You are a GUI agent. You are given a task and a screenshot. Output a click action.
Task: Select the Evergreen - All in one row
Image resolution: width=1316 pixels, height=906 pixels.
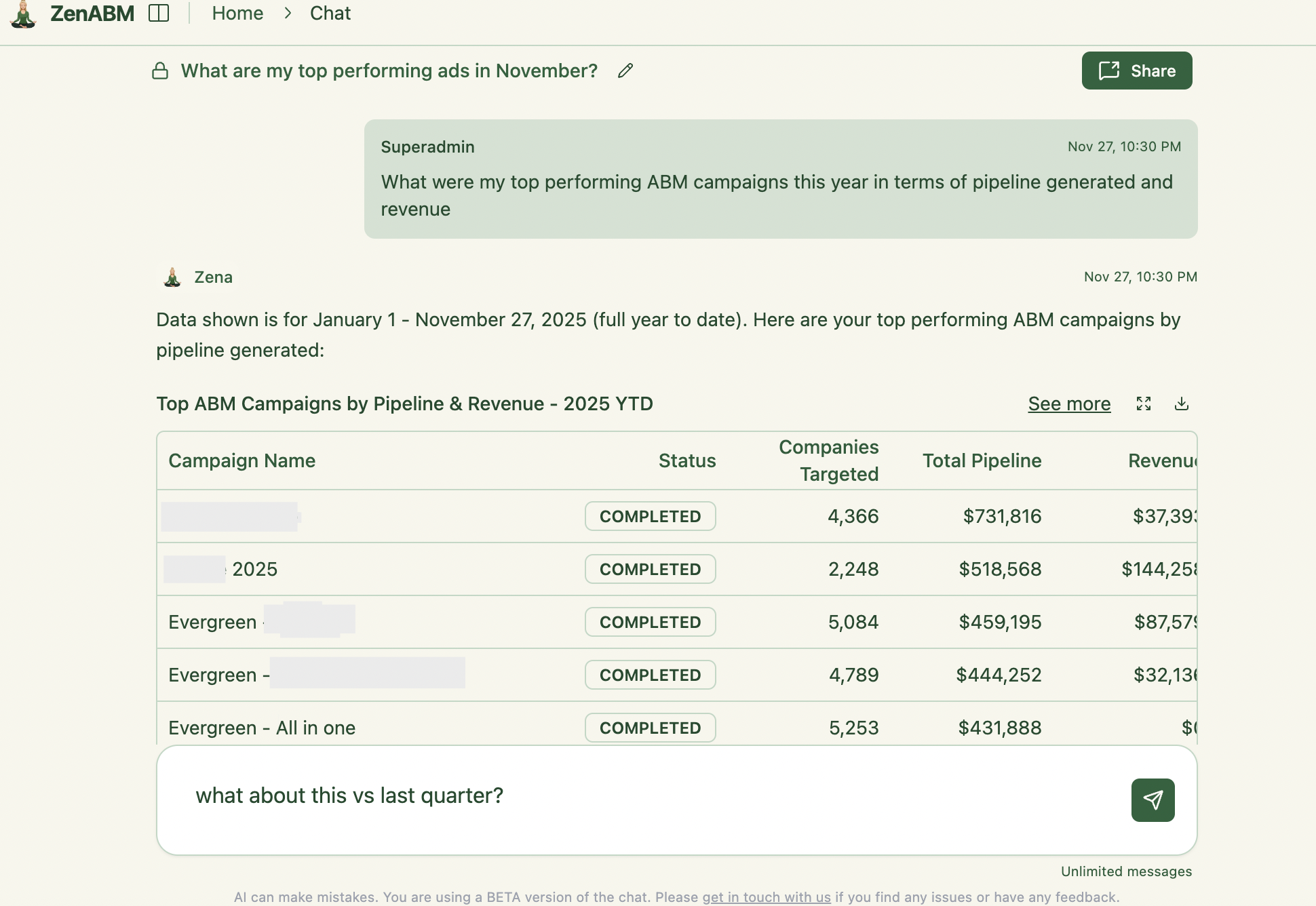point(261,727)
